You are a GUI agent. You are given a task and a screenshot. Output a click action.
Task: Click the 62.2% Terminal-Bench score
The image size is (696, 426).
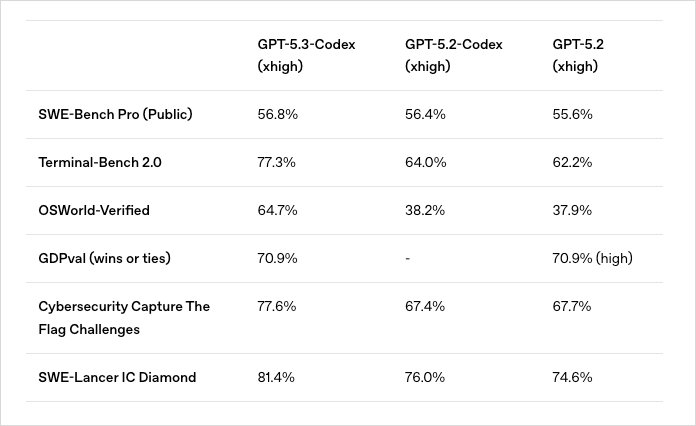(x=573, y=162)
